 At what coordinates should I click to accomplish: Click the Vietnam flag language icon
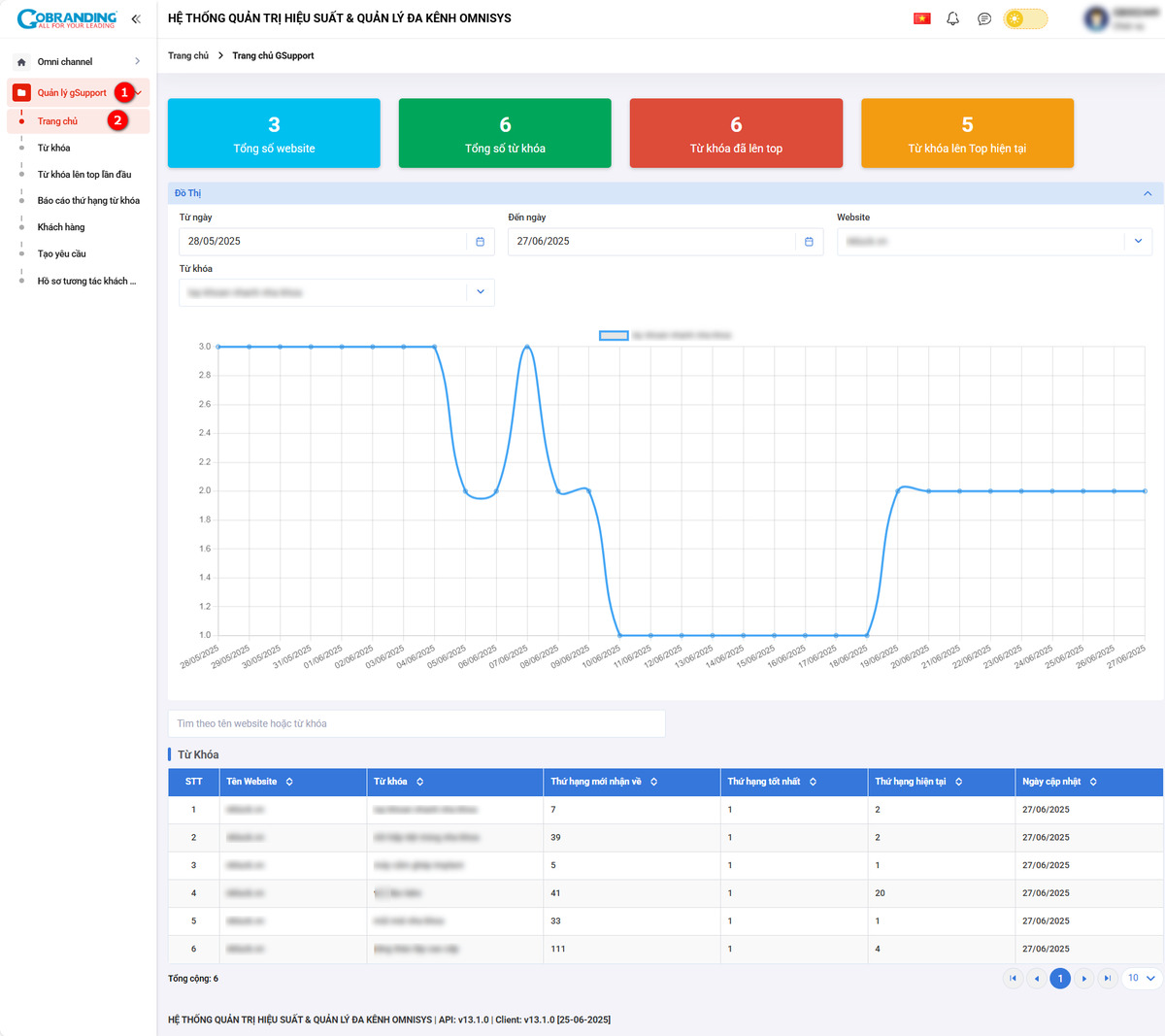(922, 18)
